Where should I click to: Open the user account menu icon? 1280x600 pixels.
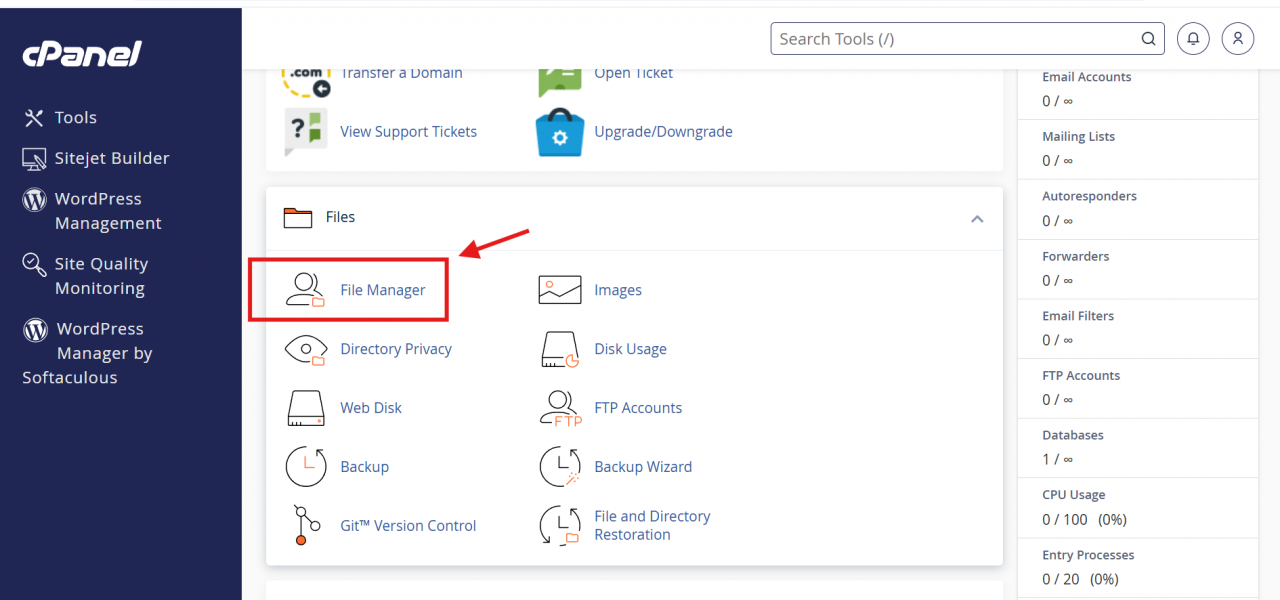click(x=1238, y=39)
